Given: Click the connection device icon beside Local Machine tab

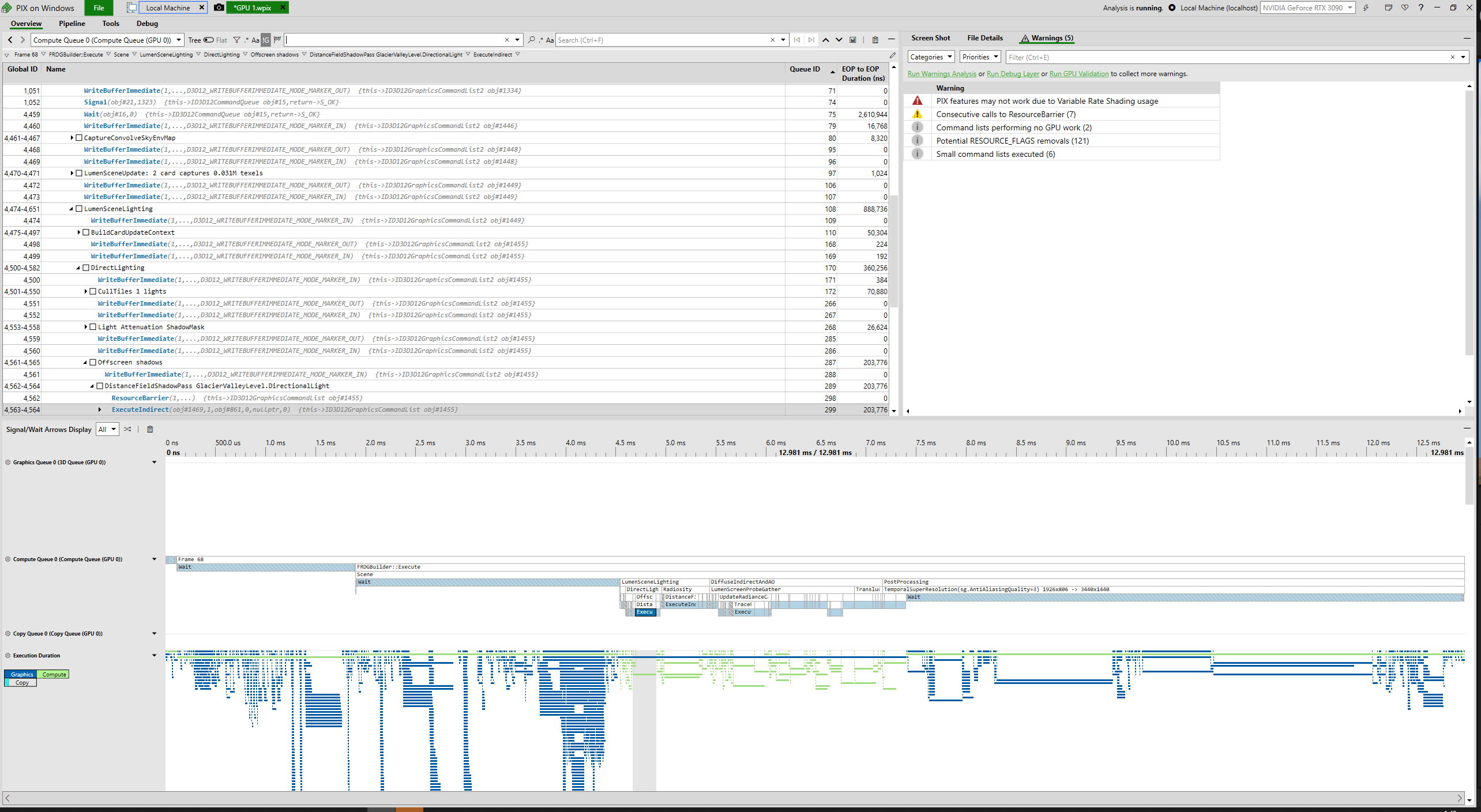Looking at the screenshot, I should click(132, 7).
